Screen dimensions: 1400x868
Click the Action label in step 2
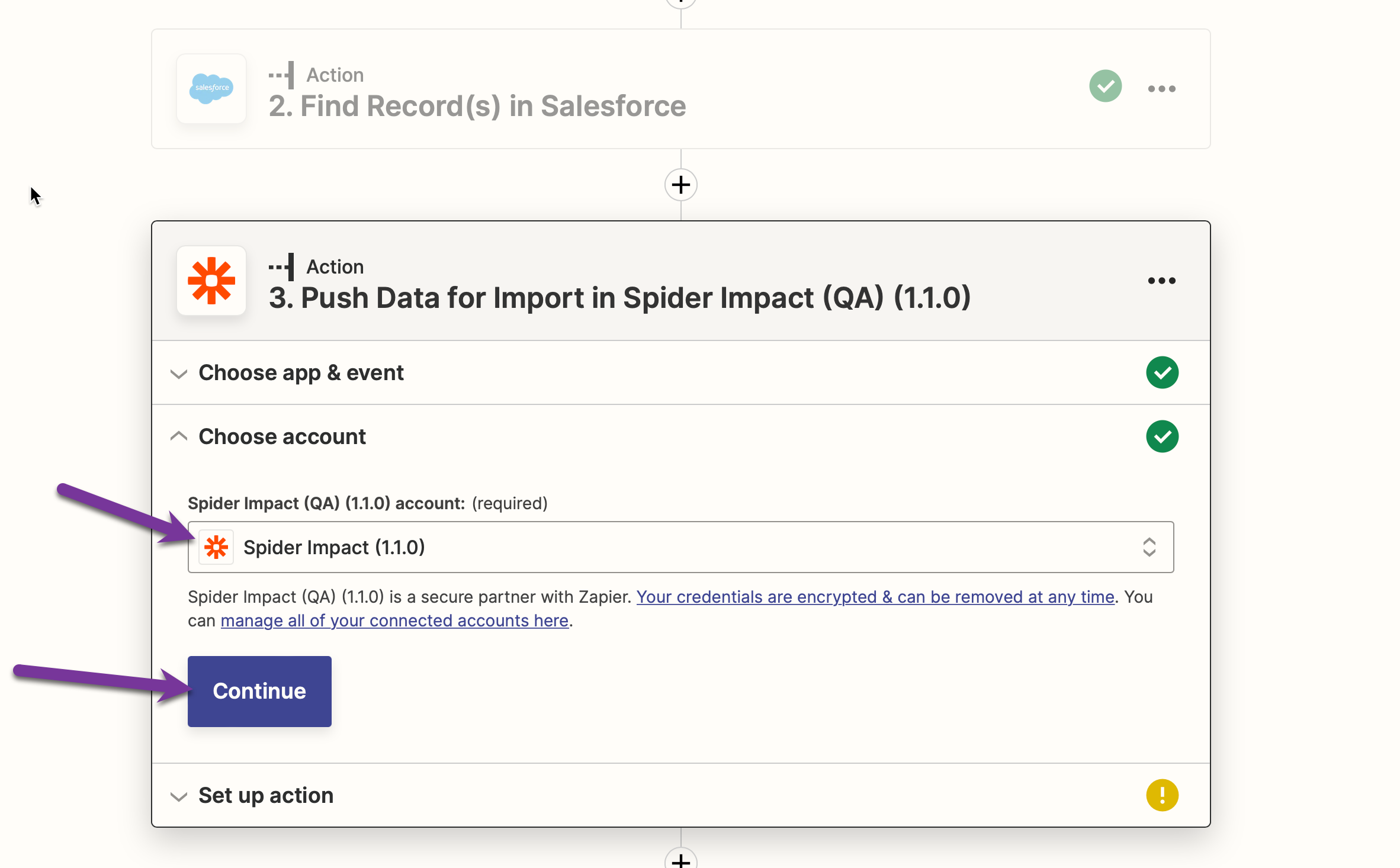pyautogui.click(x=335, y=75)
